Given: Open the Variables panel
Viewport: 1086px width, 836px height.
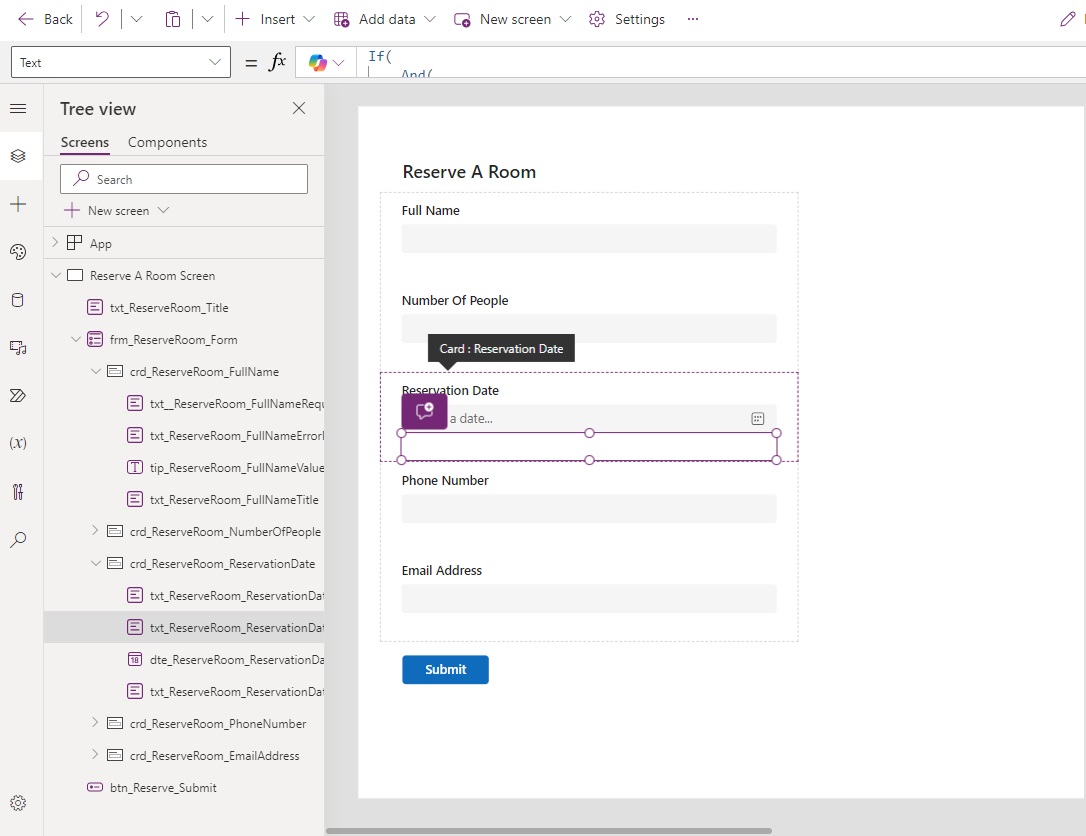Looking at the screenshot, I should point(18,443).
